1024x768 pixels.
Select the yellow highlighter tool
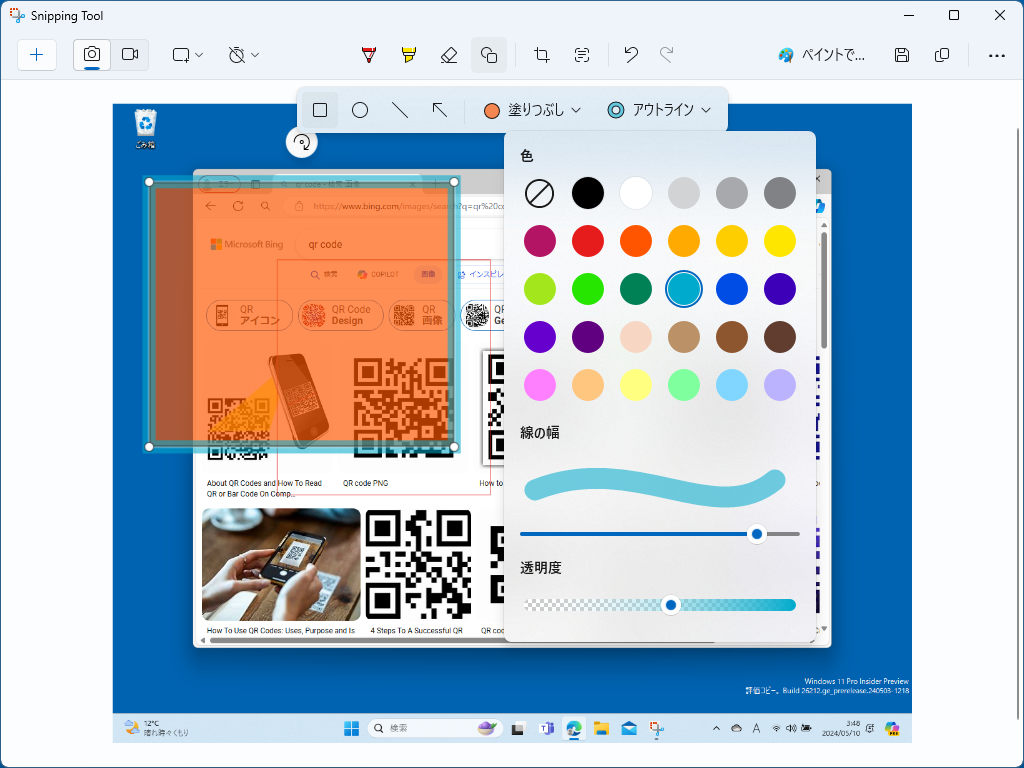(x=409, y=55)
